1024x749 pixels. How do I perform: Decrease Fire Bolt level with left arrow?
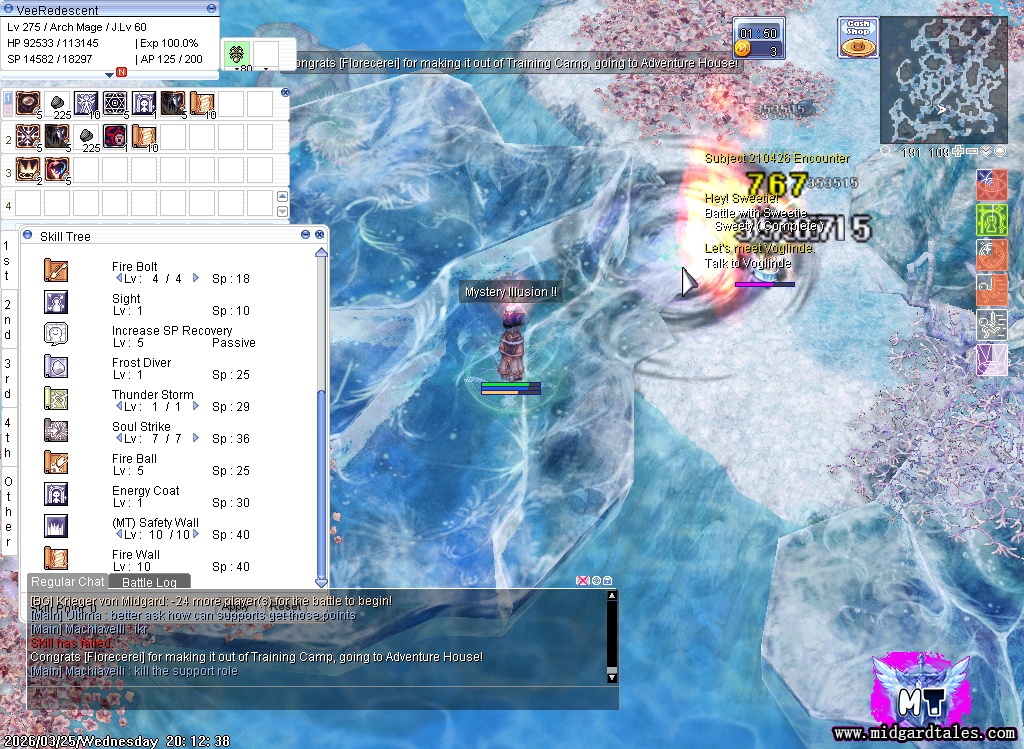point(119,278)
